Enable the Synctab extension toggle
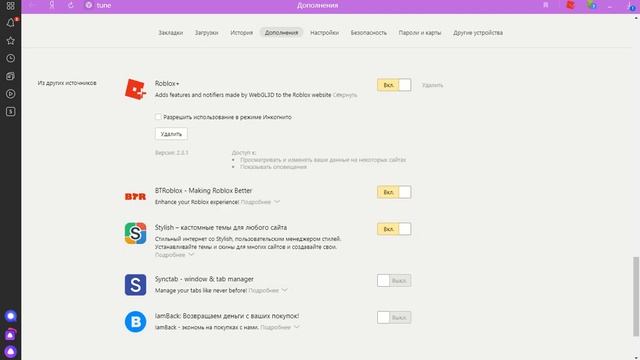This screenshot has width=640, height=360. pos(394,281)
